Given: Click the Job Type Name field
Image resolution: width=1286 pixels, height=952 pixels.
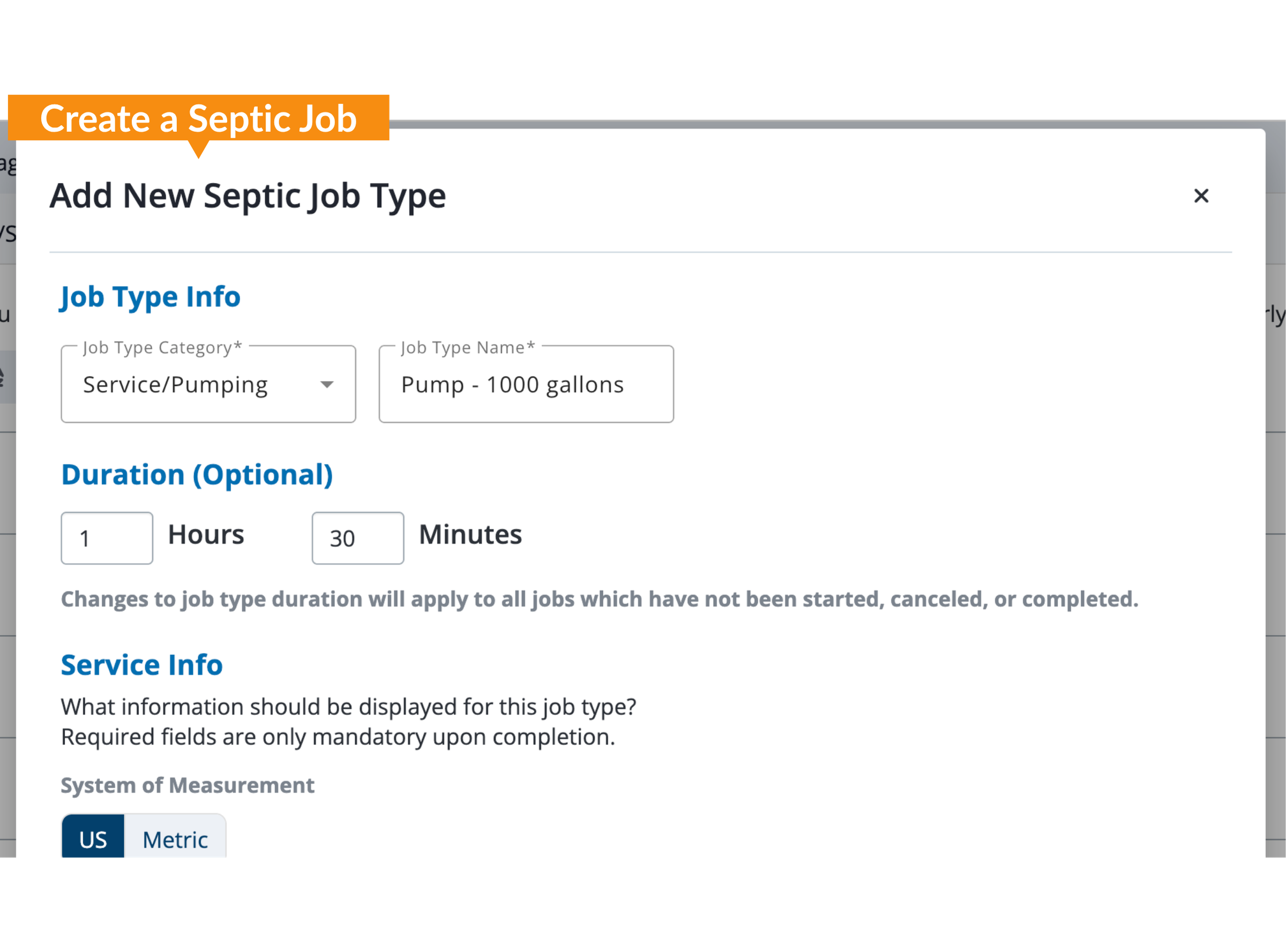Looking at the screenshot, I should click(525, 384).
